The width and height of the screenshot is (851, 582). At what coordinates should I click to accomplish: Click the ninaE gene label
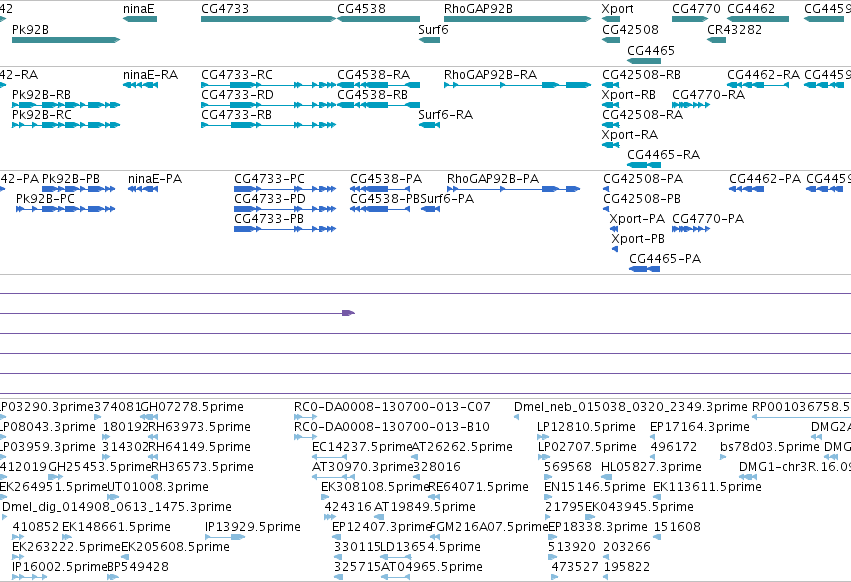pyautogui.click(x=138, y=9)
